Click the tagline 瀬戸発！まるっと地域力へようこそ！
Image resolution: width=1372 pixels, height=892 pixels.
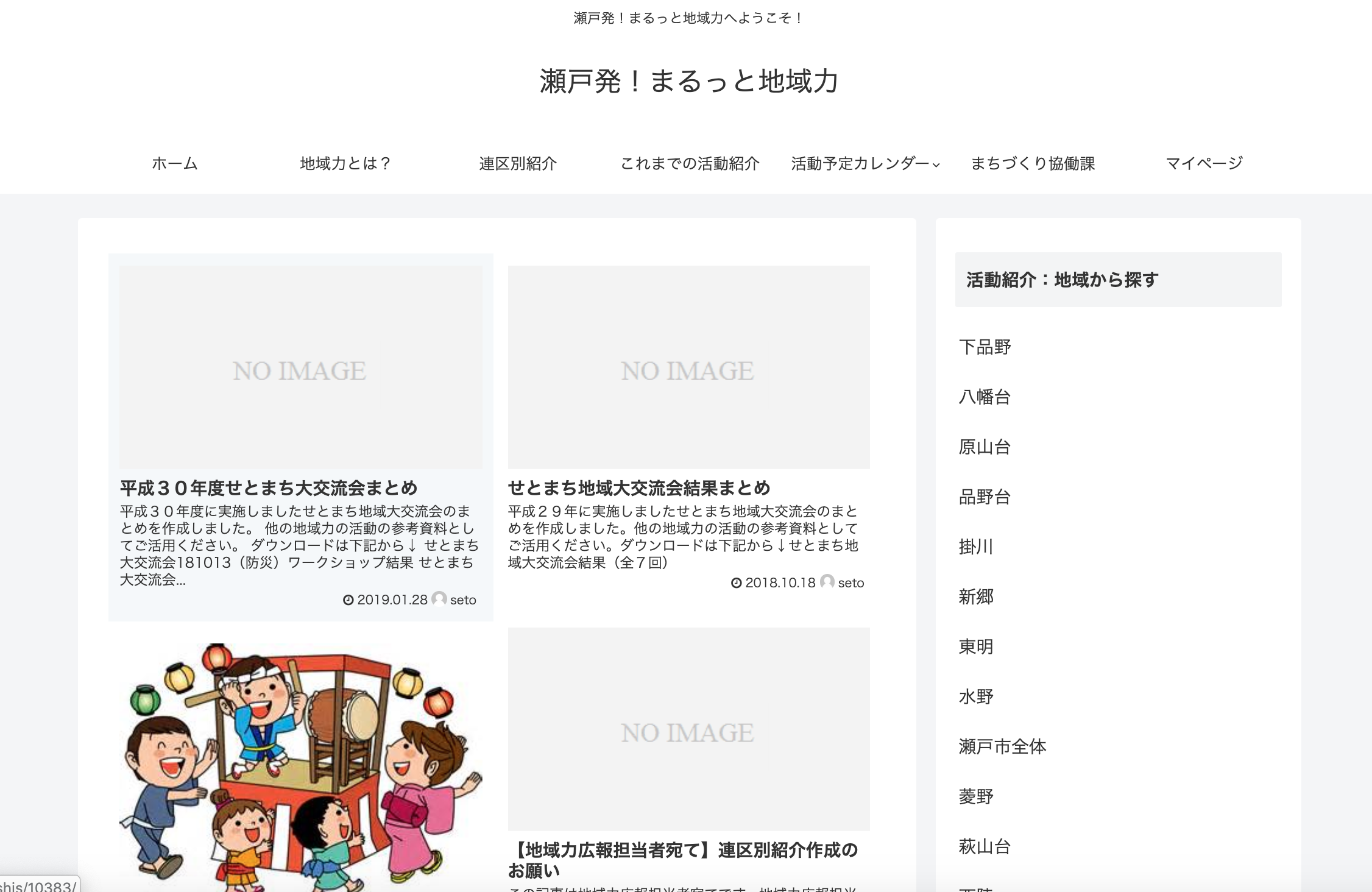688,18
